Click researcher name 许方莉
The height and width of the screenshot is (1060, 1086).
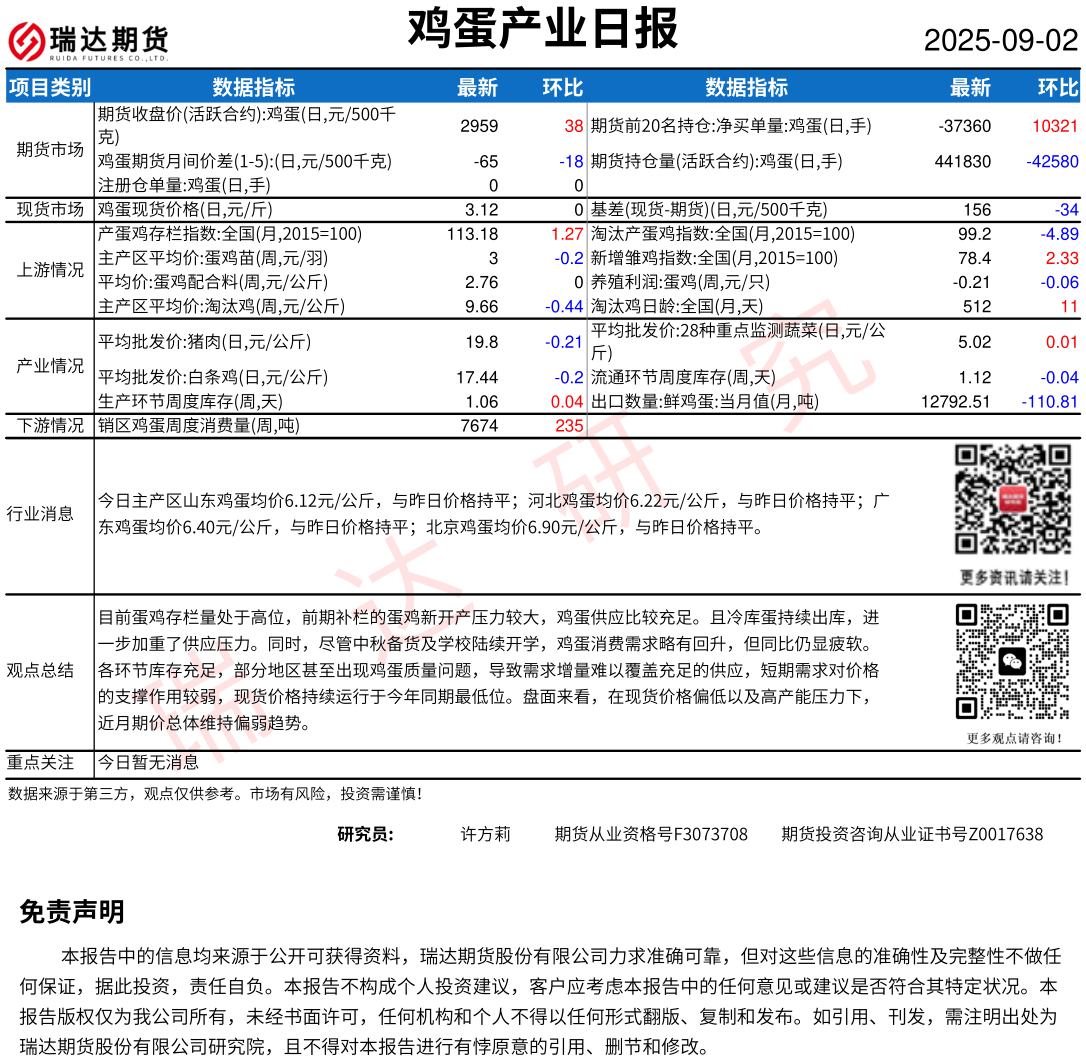pos(485,834)
